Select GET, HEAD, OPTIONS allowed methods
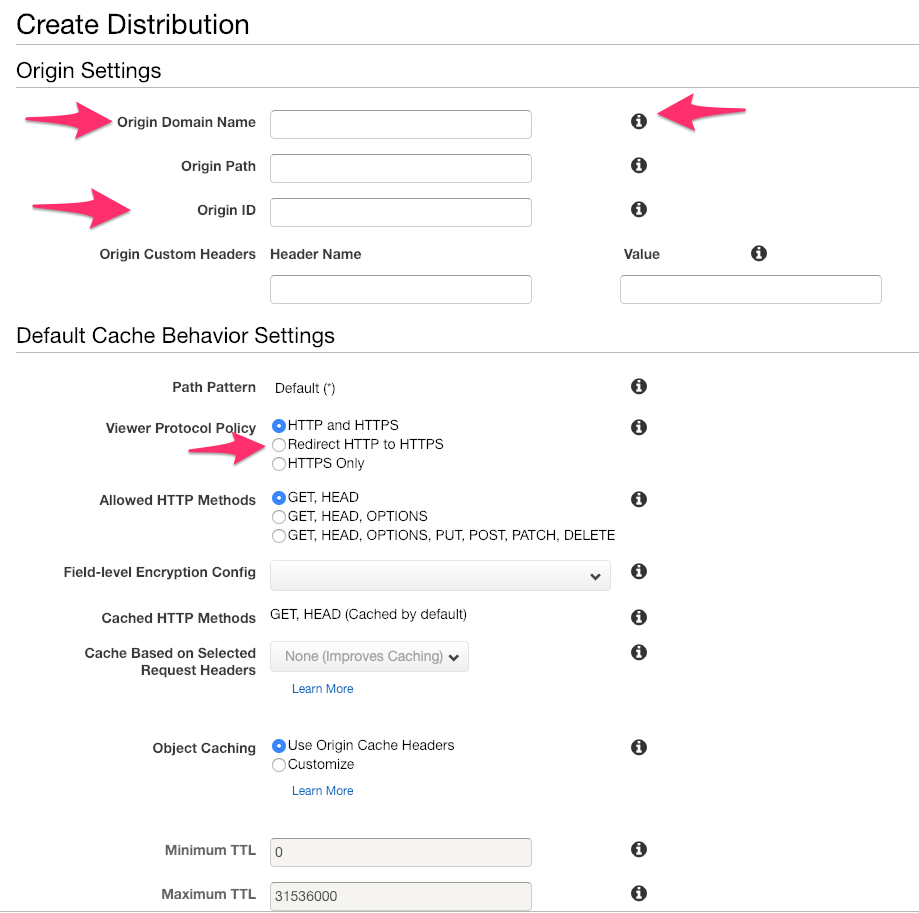919x913 pixels. pyautogui.click(x=278, y=516)
